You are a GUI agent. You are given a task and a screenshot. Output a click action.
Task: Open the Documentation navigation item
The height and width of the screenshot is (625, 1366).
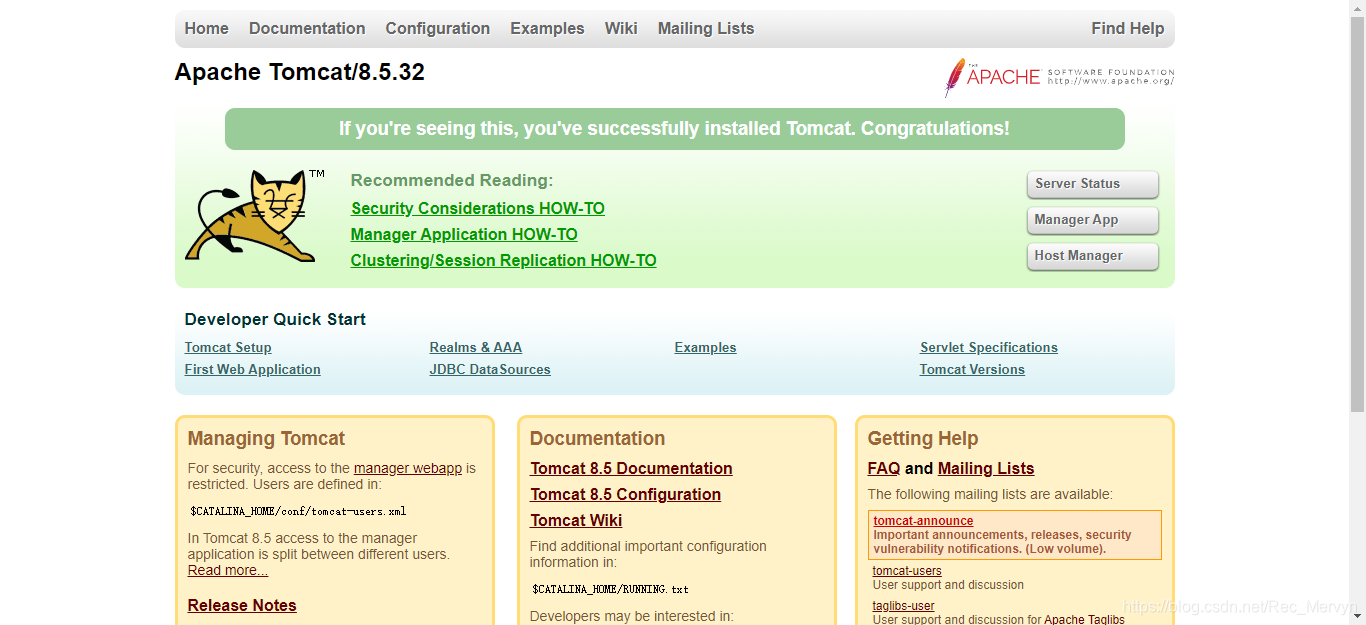coord(307,28)
